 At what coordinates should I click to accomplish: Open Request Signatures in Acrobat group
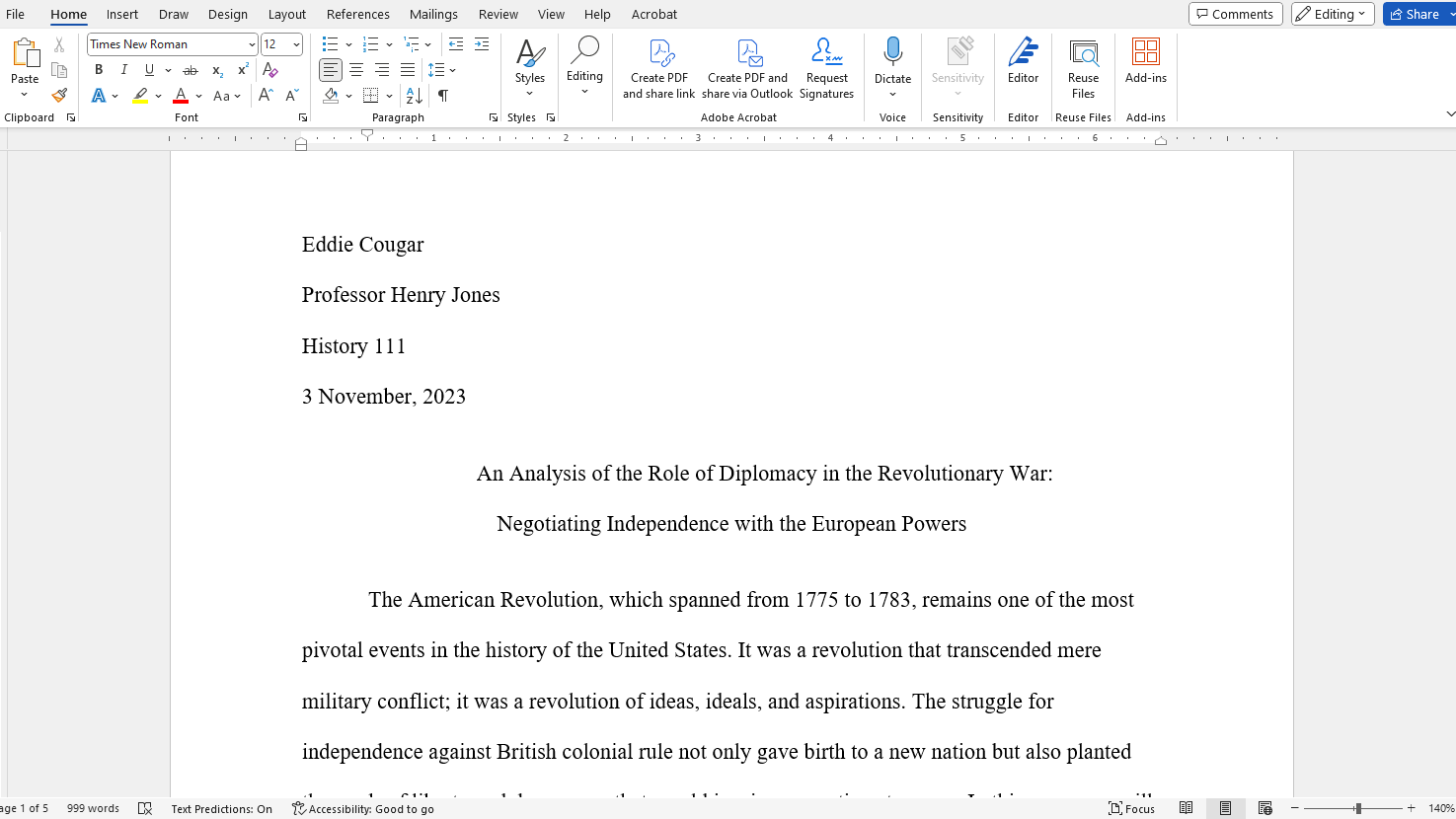826,69
